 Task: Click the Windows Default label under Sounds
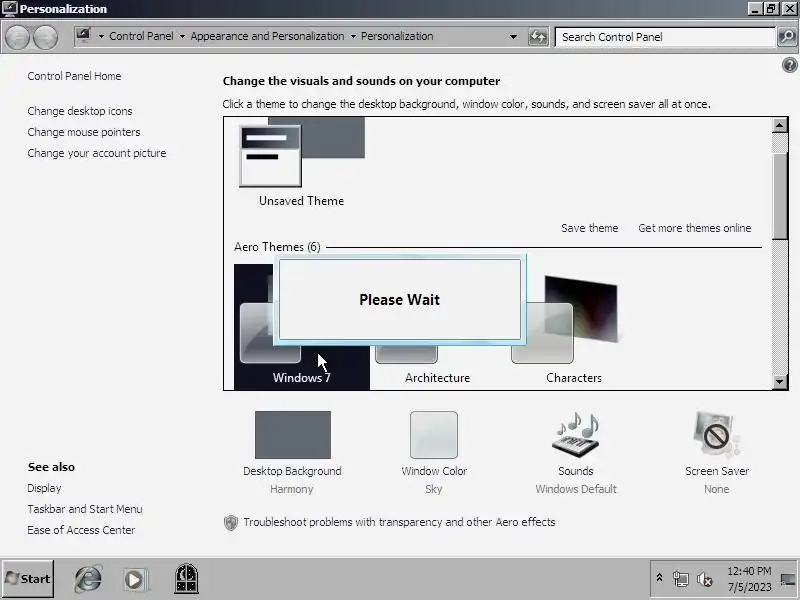coord(576,489)
